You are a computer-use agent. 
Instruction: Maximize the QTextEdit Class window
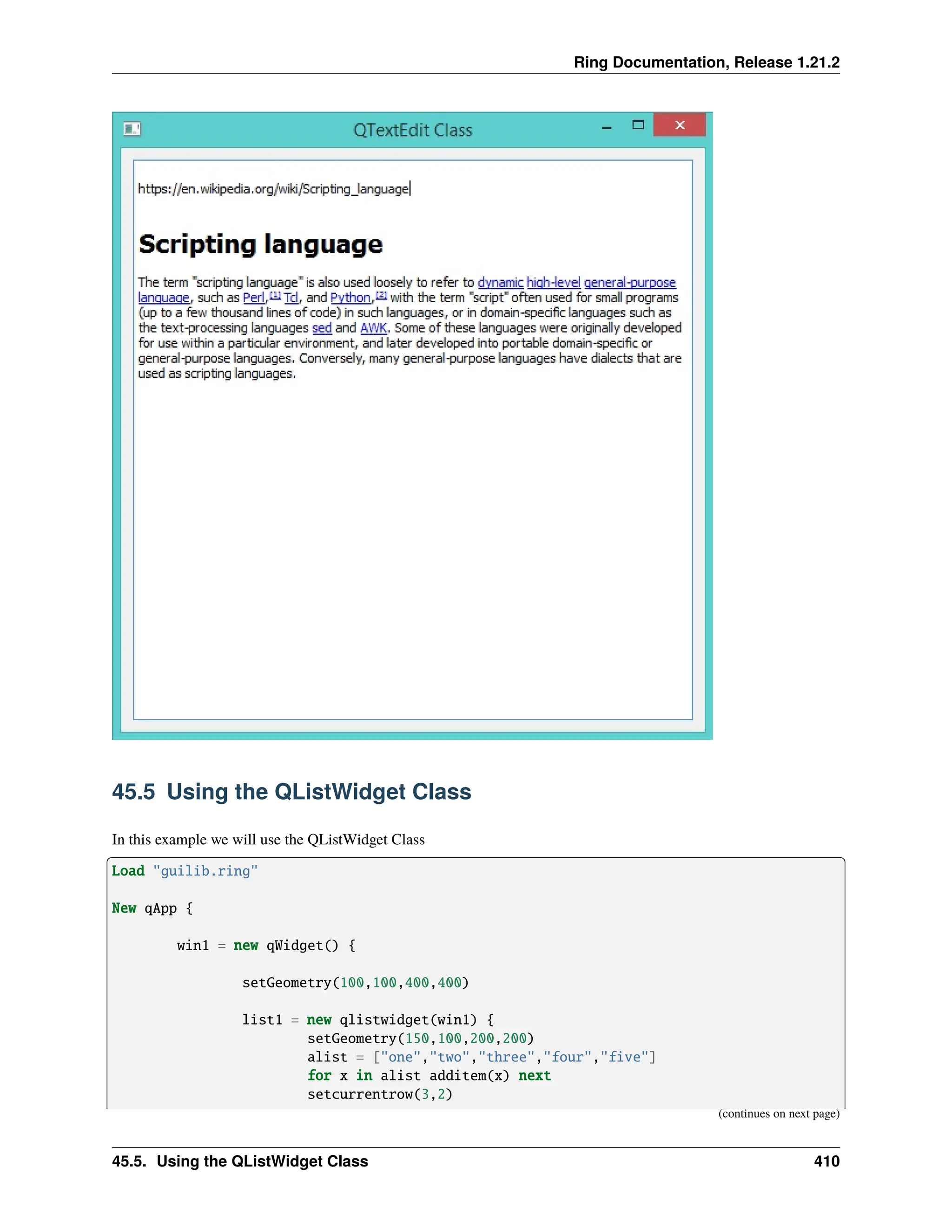[638, 125]
